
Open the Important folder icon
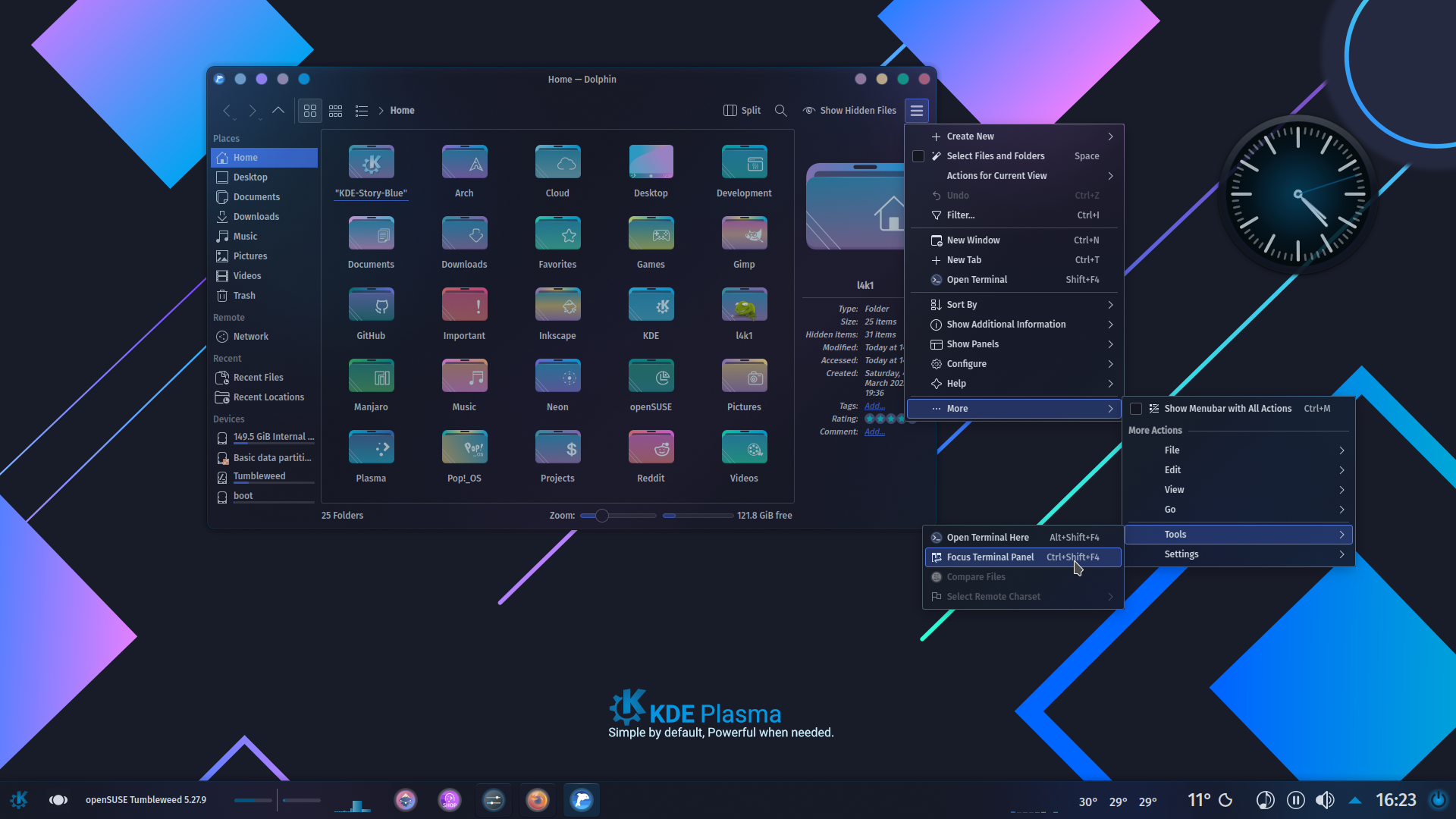(x=464, y=305)
